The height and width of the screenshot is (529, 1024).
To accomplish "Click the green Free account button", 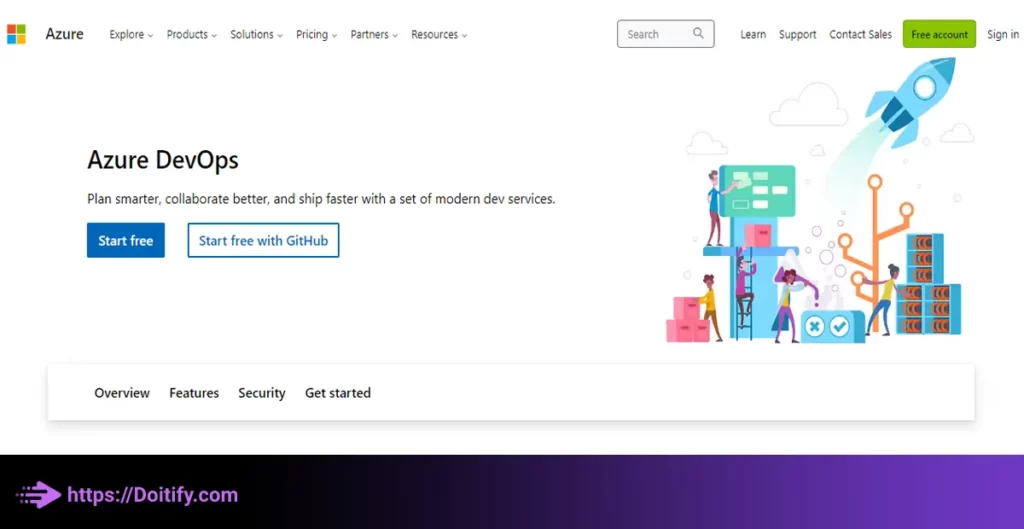I will 939,34.
